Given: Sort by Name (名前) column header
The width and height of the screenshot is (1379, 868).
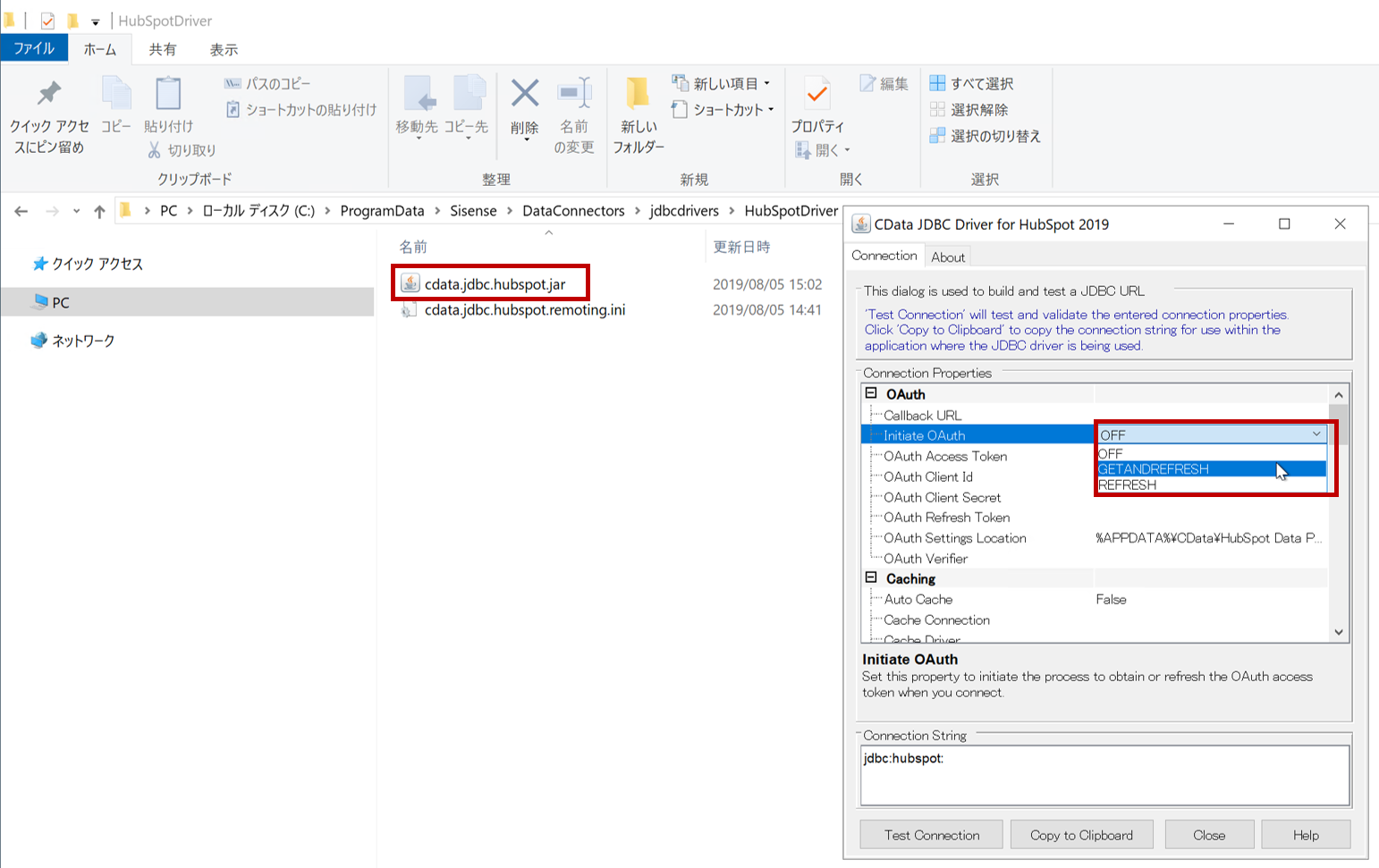Looking at the screenshot, I should pos(413,247).
